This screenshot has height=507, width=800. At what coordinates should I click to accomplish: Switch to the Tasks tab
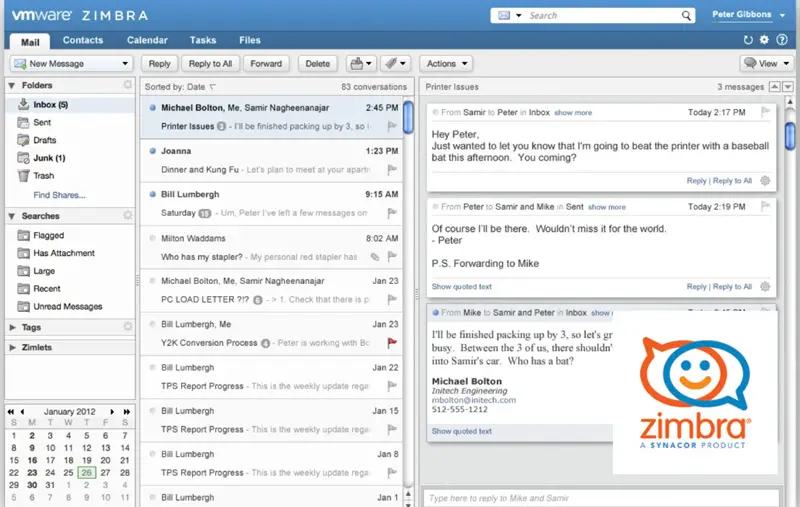[203, 40]
